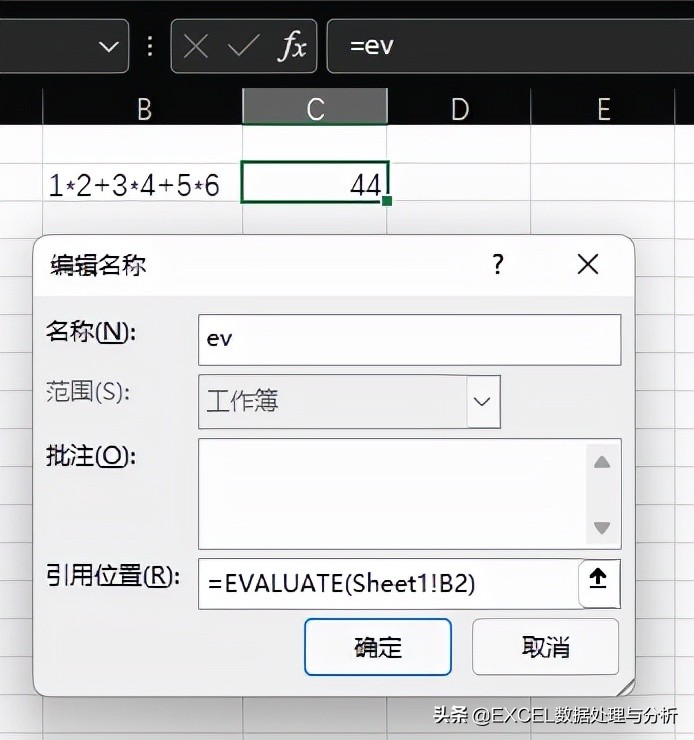Confirm formula entry with the checkmark icon
This screenshot has width=694, height=740.
(243, 46)
